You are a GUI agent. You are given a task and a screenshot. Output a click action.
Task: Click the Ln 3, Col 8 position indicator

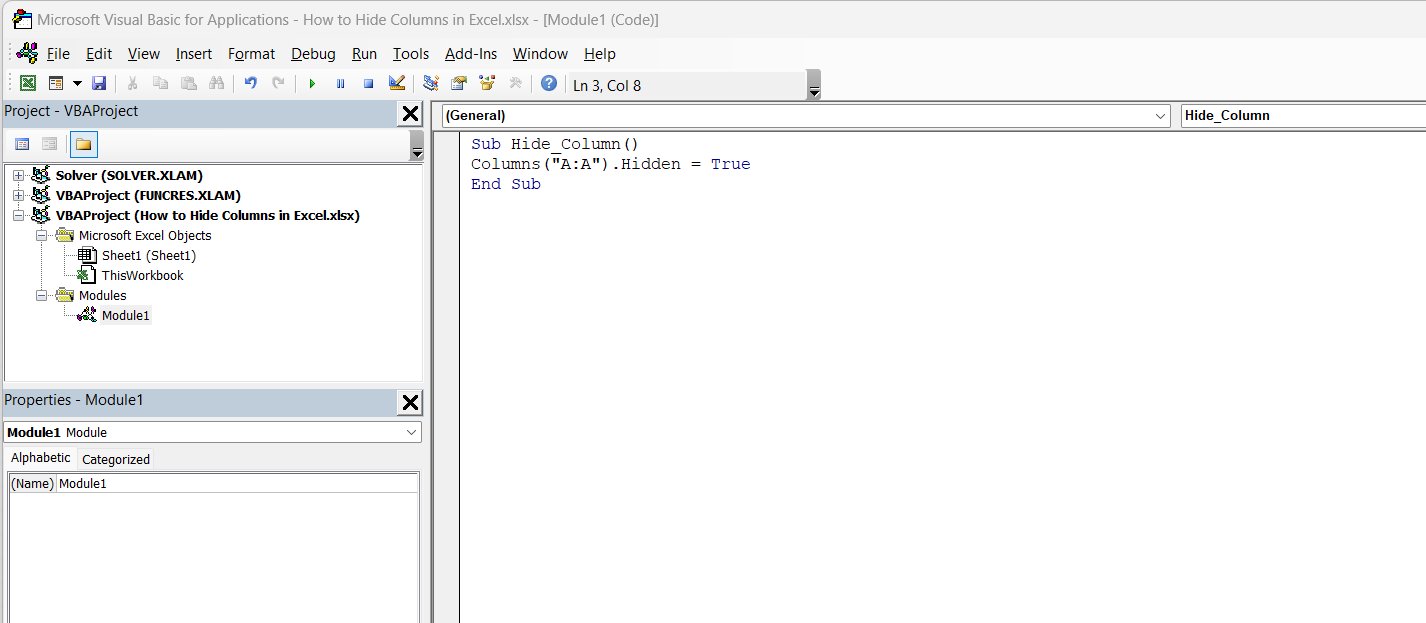[607, 86]
